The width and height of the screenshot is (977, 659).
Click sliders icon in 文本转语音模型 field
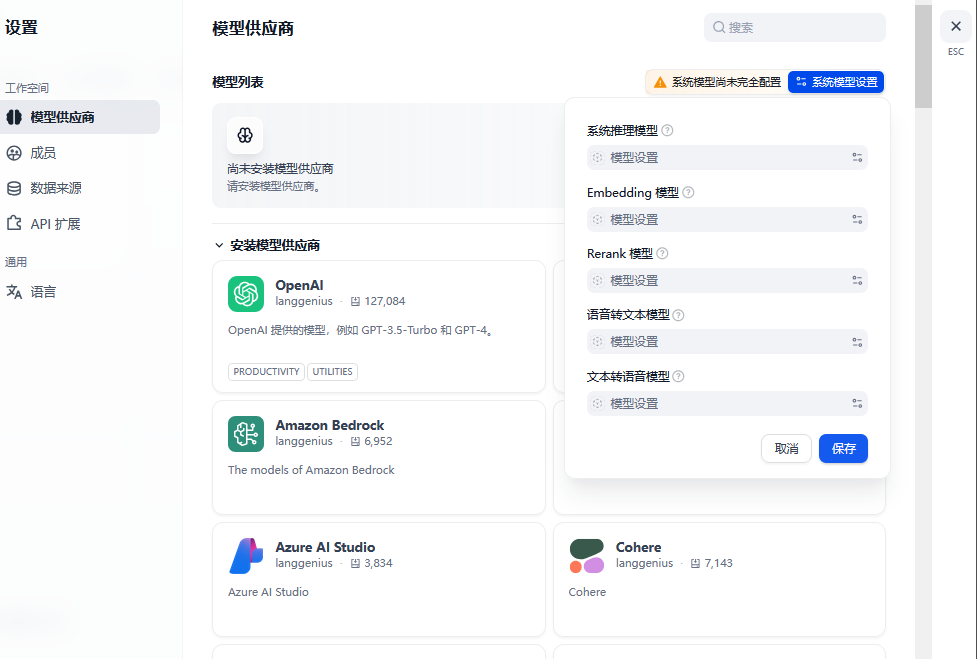click(x=857, y=403)
